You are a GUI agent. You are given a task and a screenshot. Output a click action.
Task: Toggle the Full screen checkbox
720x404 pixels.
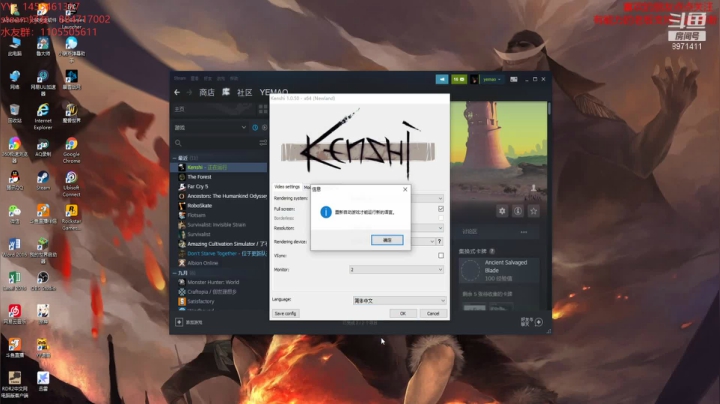click(x=441, y=209)
